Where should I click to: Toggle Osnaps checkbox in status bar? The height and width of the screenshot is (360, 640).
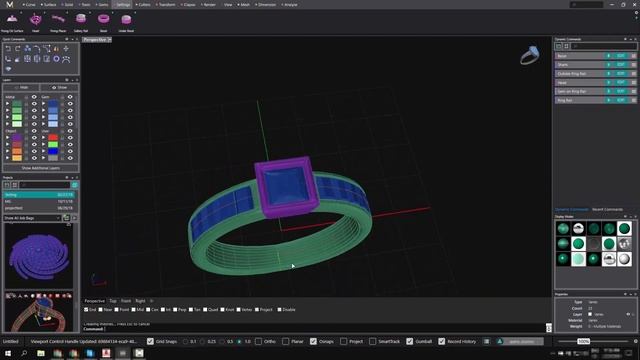click(313, 341)
